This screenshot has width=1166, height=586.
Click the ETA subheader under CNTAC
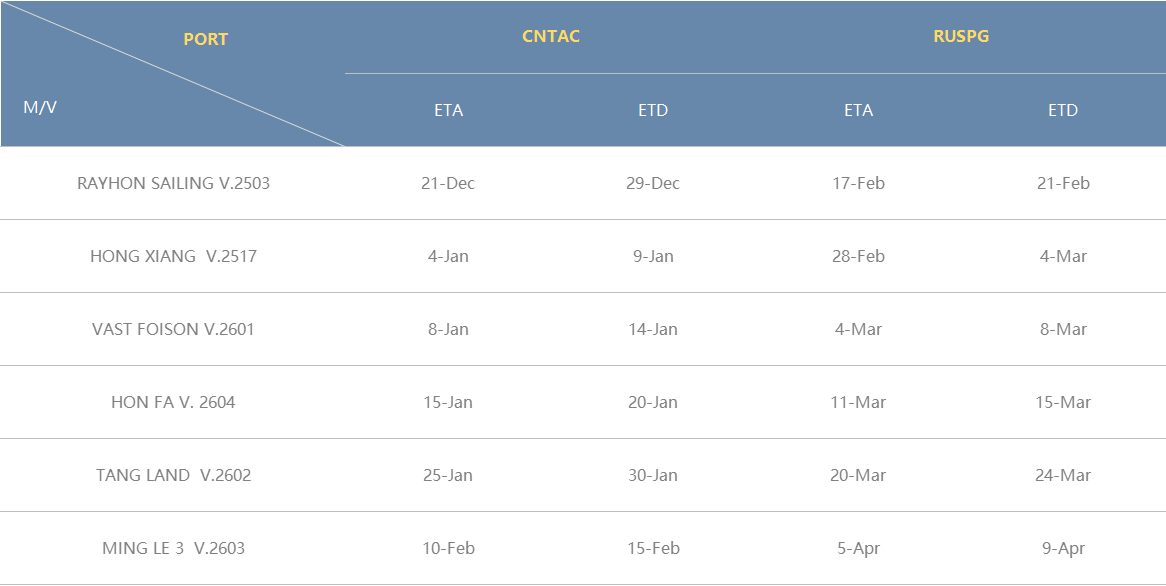click(448, 110)
